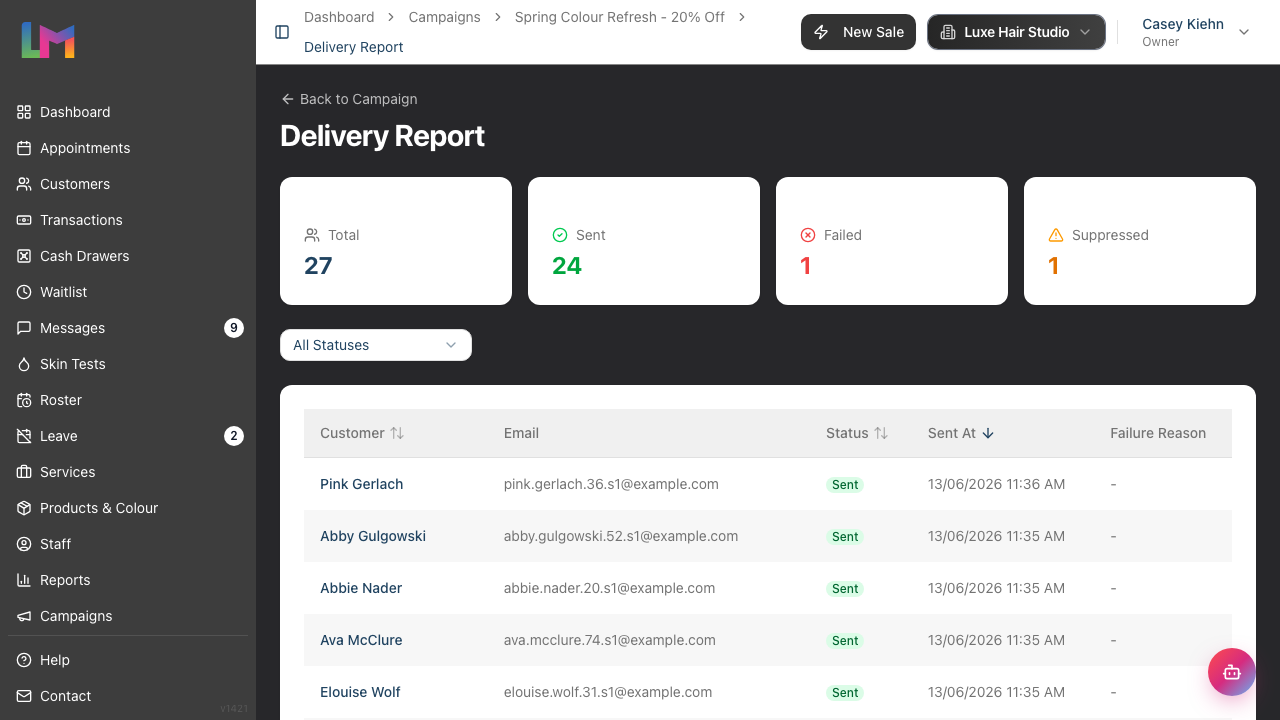The width and height of the screenshot is (1280, 720).
Task: Click the Messages unread badge showing 9
Action: [x=234, y=328]
